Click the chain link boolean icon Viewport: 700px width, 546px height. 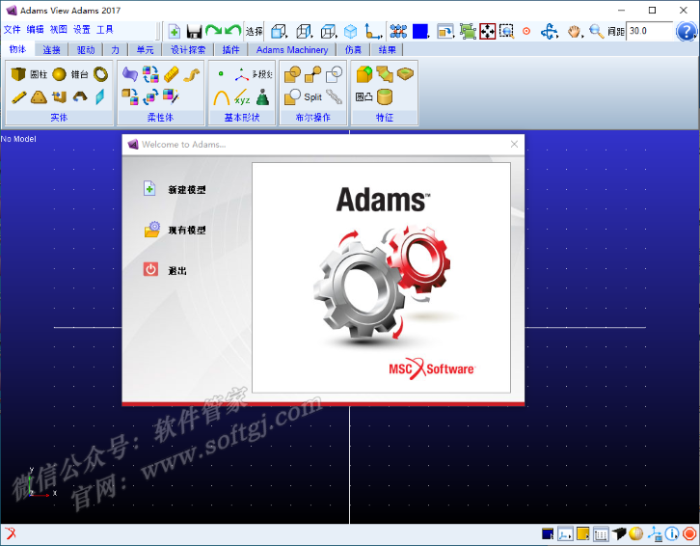[334, 97]
